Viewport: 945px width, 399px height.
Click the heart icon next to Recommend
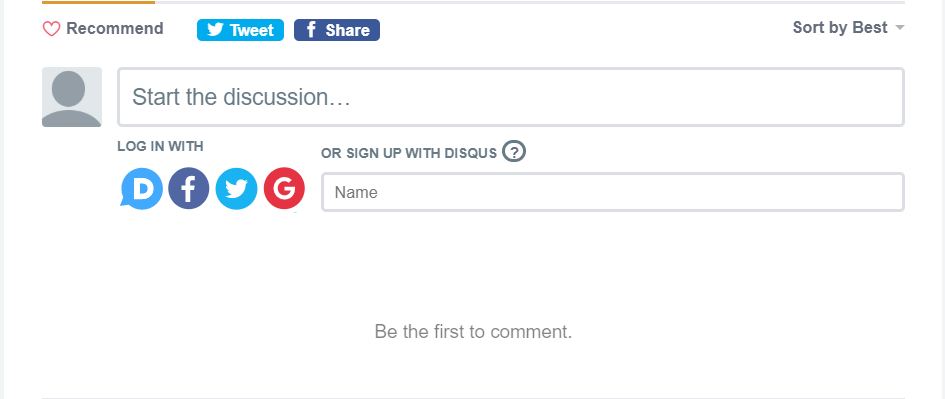click(51, 29)
